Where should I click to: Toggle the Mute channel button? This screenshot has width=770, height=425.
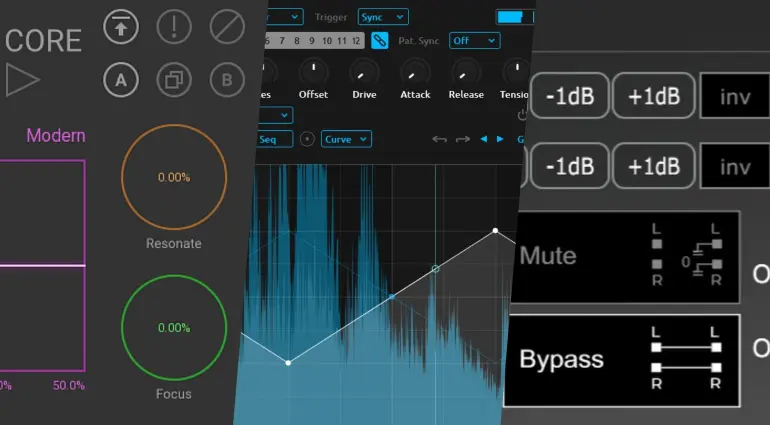coord(620,256)
